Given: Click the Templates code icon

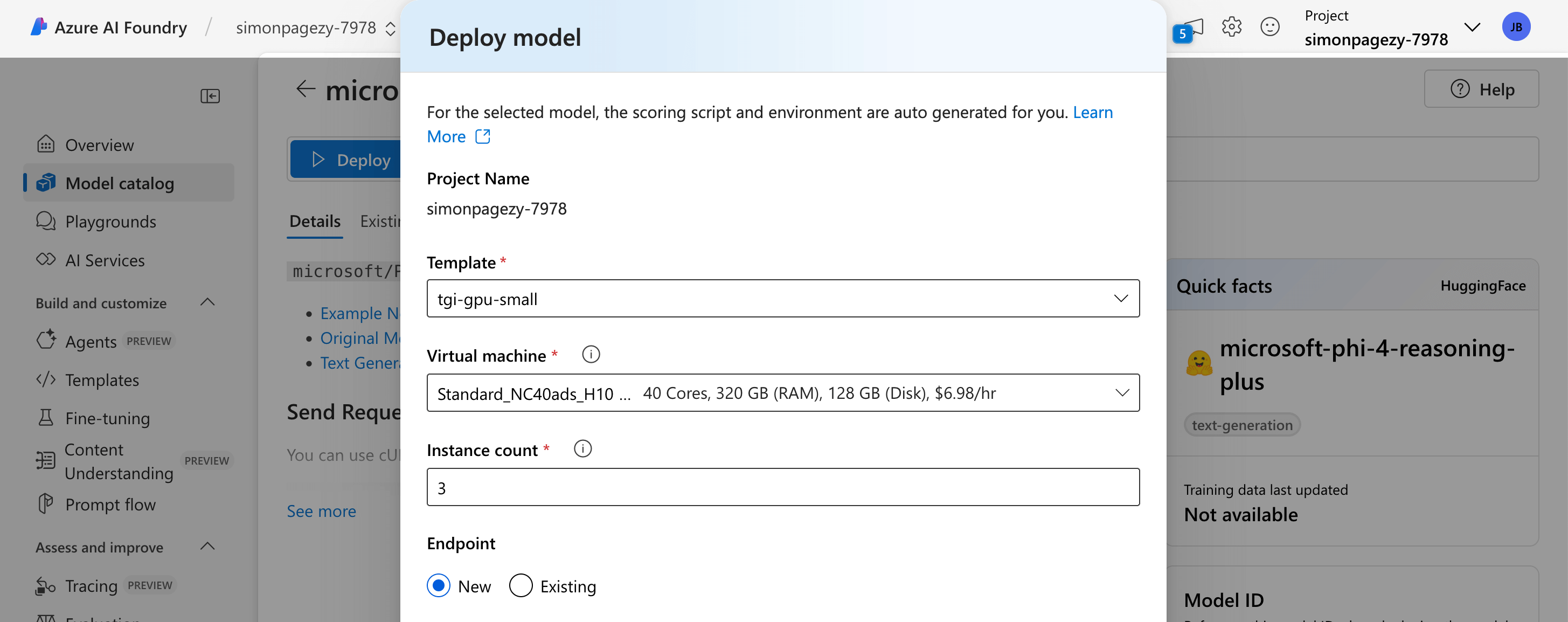Looking at the screenshot, I should pos(46,379).
